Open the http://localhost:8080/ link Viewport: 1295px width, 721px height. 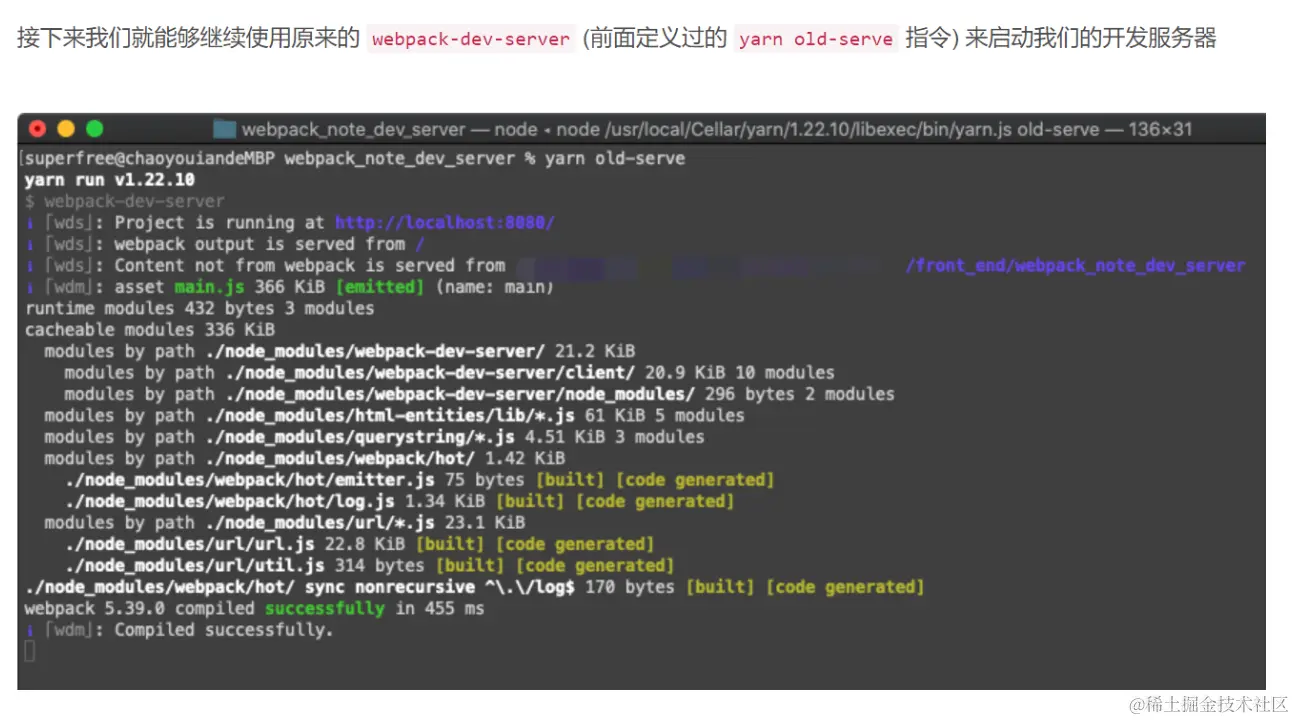coord(444,223)
